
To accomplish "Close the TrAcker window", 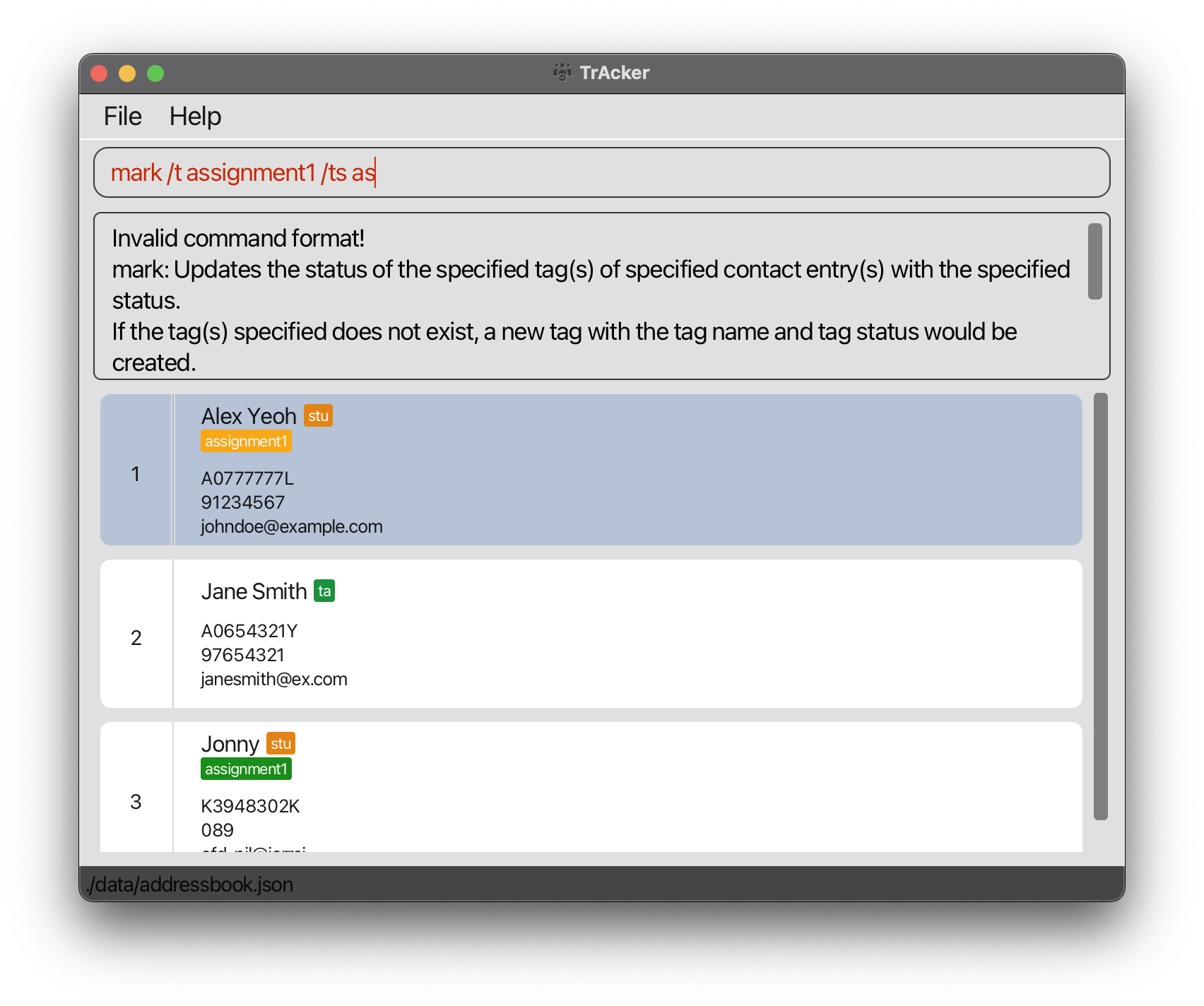I will 99,73.
